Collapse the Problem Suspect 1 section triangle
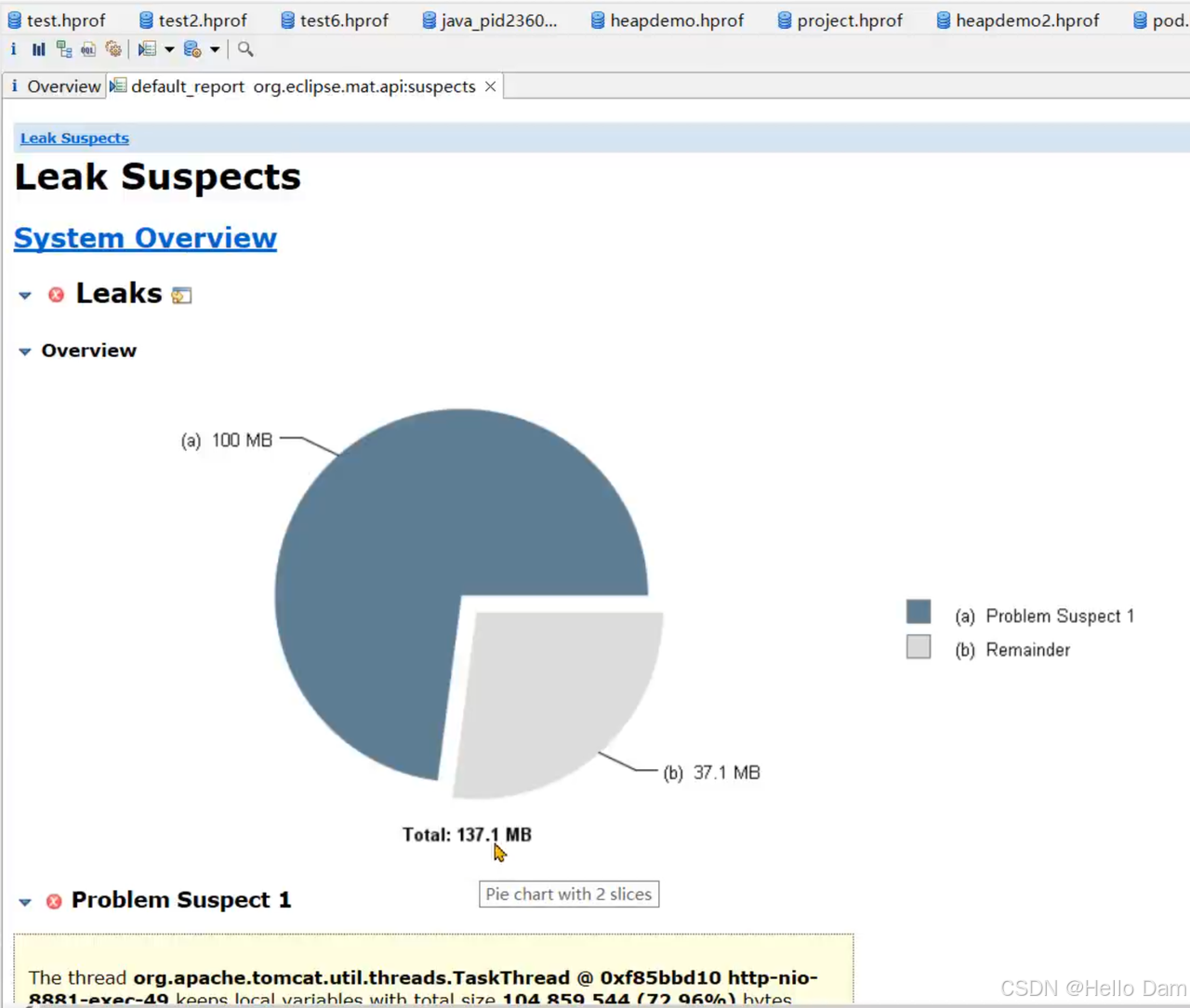 [25, 902]
